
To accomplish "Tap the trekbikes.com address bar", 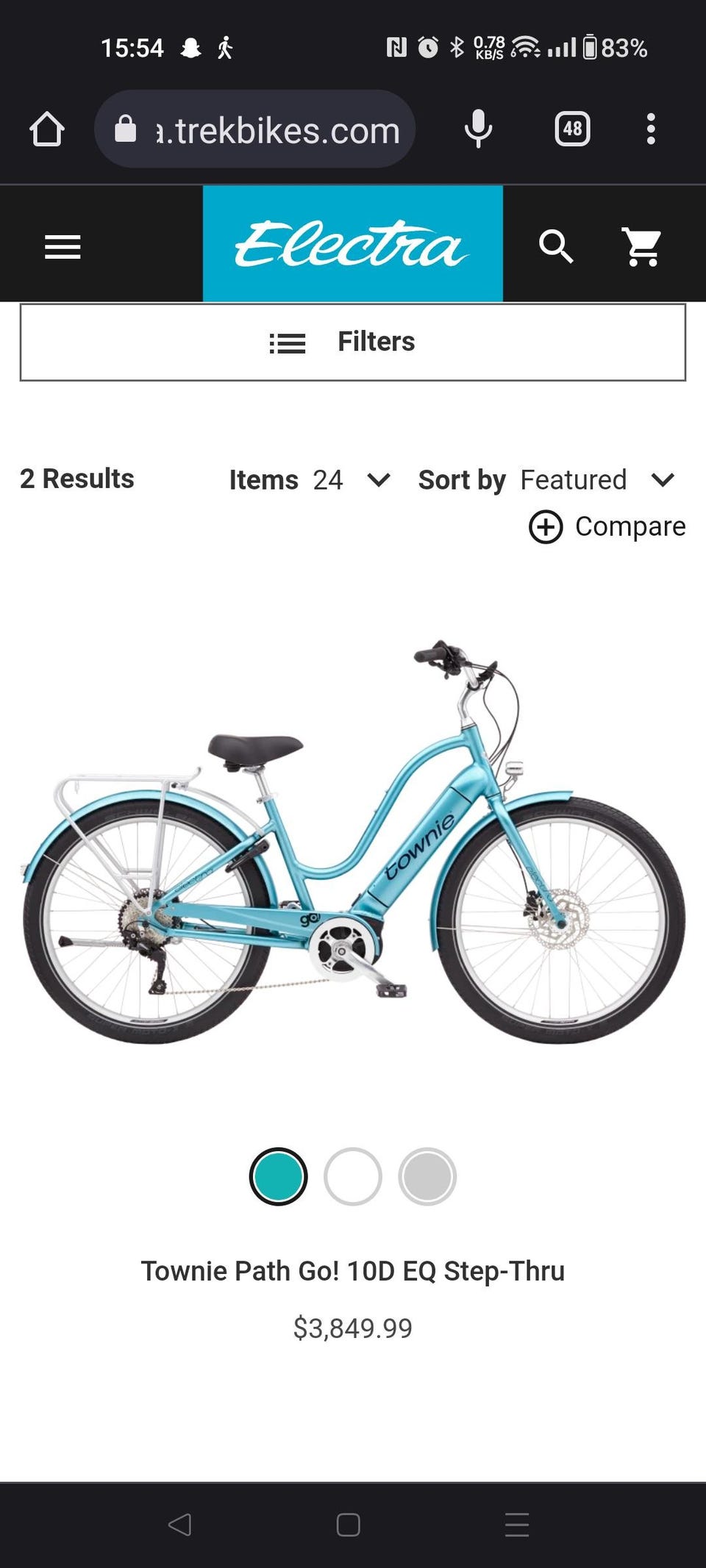I will coord(255,129).
